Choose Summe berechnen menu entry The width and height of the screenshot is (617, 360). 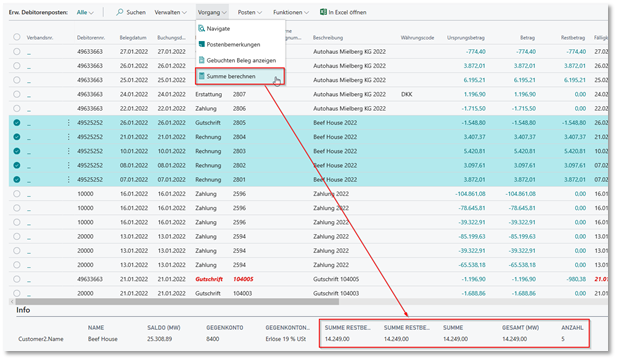coord(240,76)
